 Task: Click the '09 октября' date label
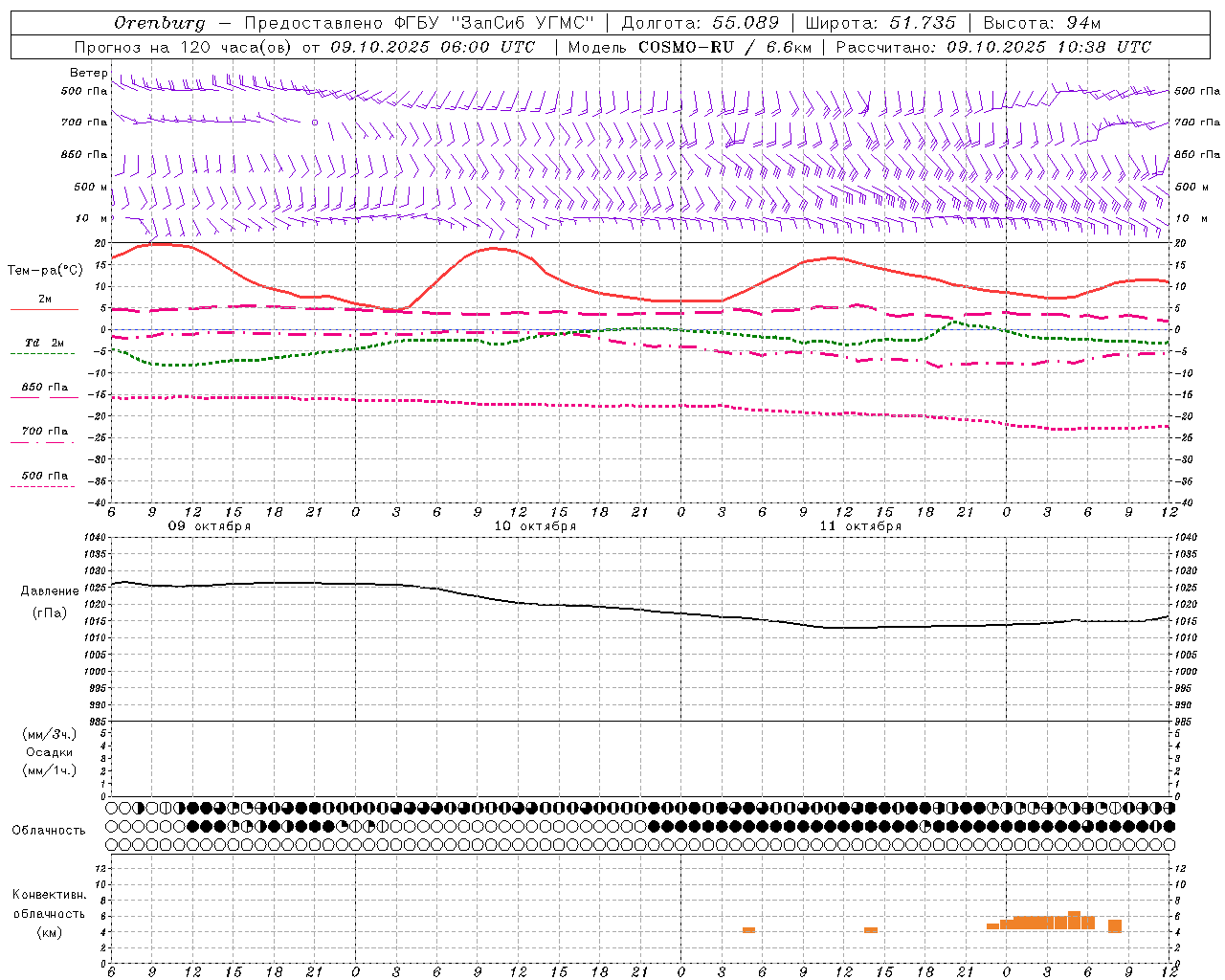pos(210,526)
